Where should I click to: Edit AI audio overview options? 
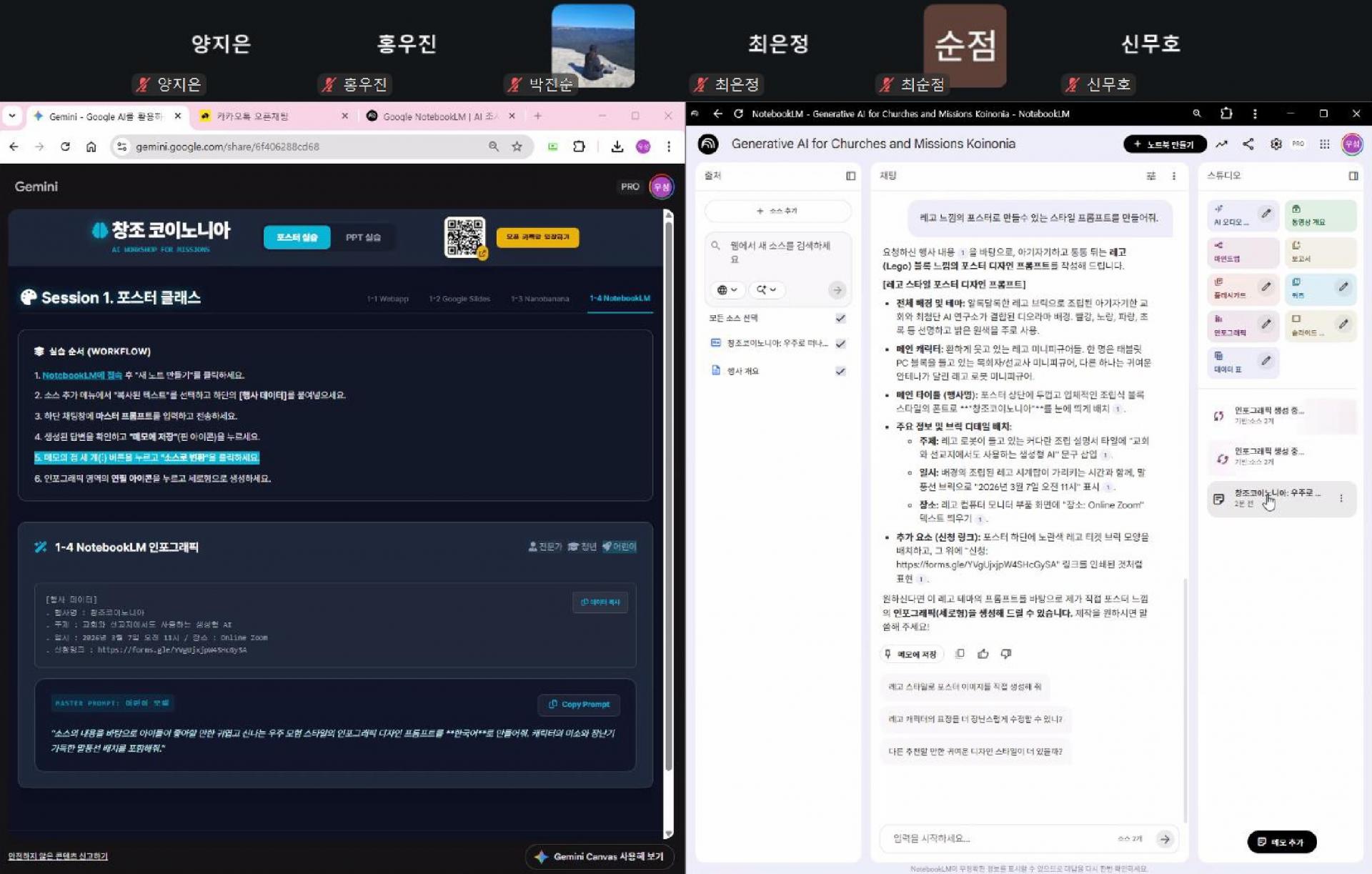(x=1266, y=214)
